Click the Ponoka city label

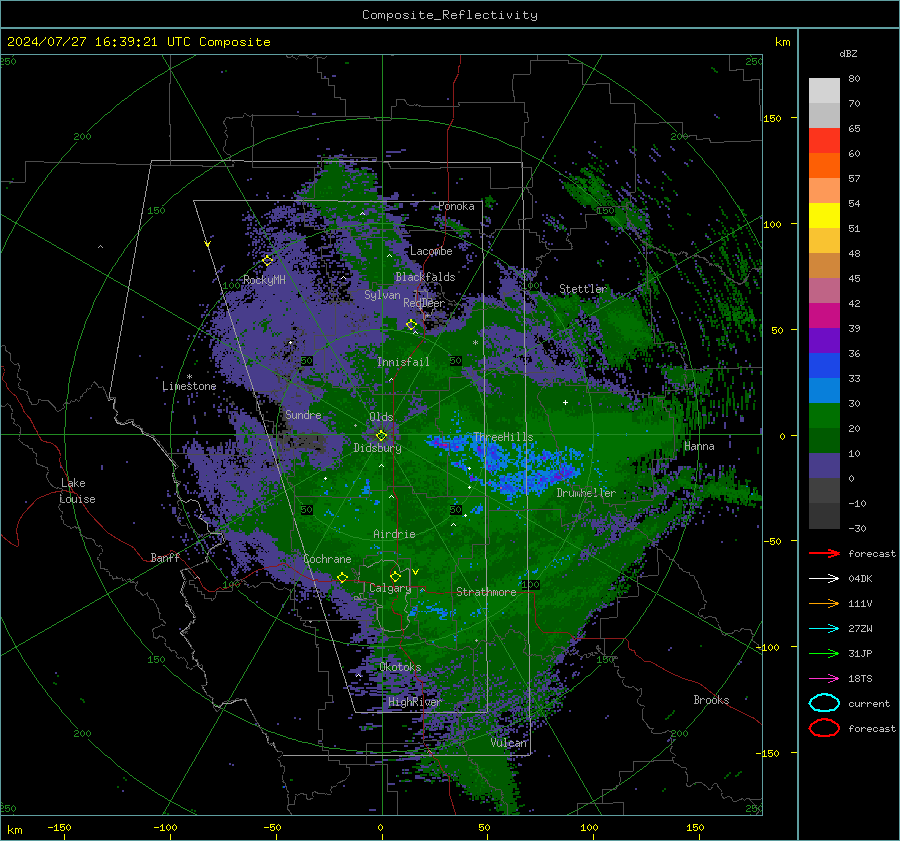tap(456, 206)
